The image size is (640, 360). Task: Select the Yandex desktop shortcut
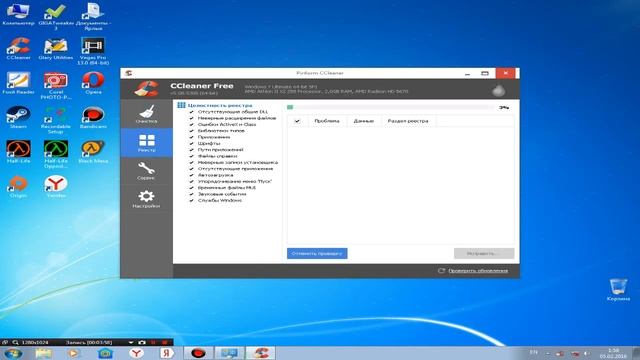(56, 187)
